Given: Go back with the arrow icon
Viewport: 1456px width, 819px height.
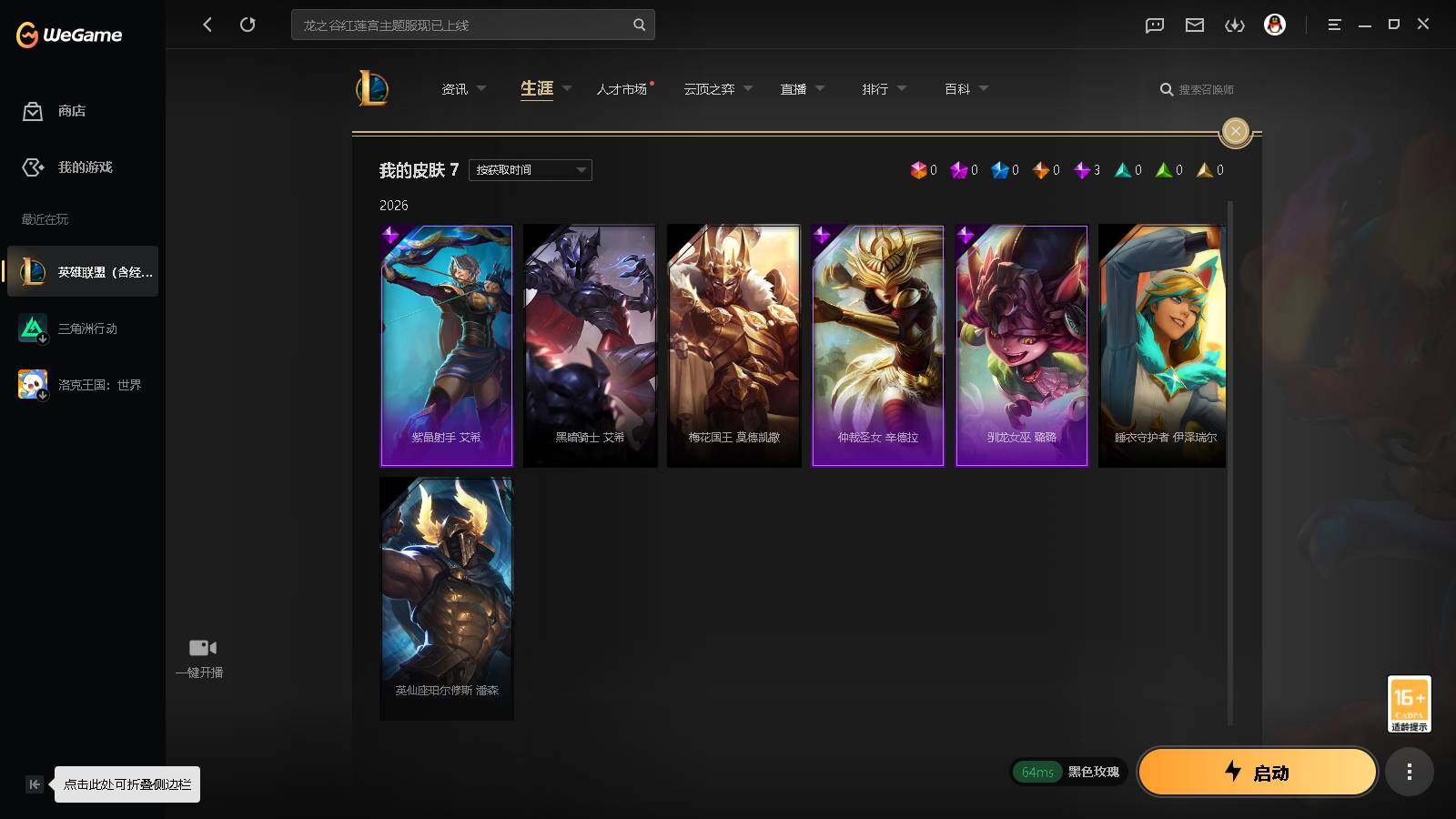Looking at the screenshot, I should (207, 25).
